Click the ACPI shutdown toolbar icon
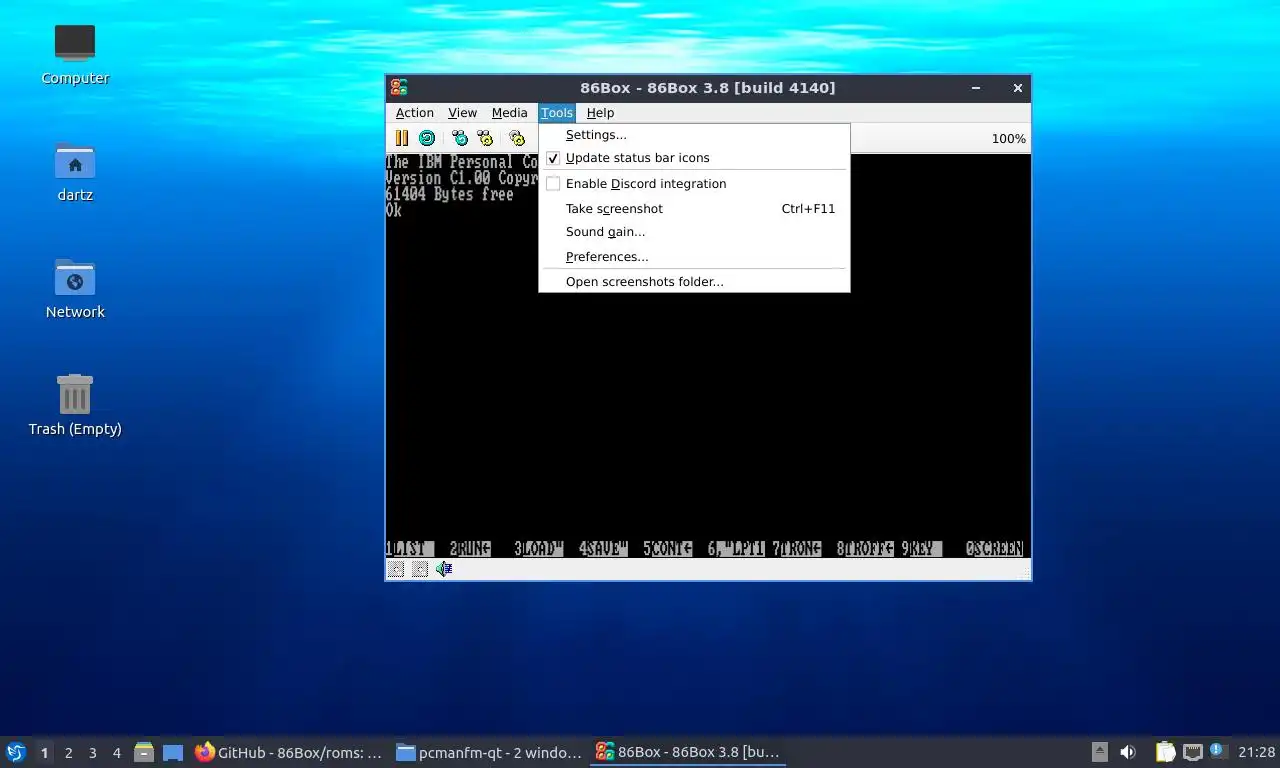Screen dimensions: 1280x768 click(517, 138)
